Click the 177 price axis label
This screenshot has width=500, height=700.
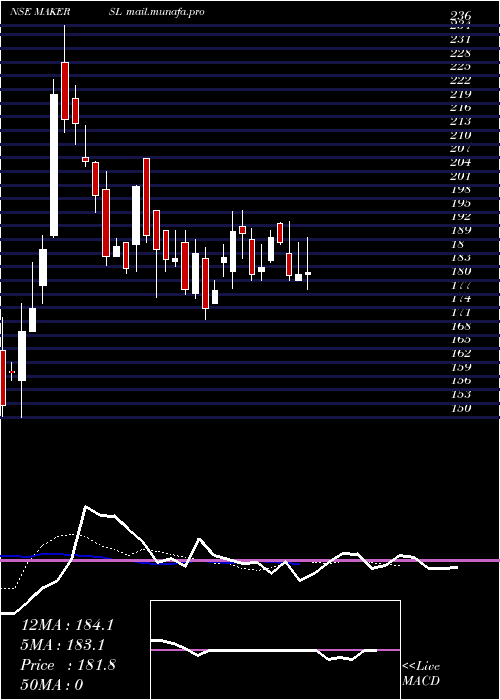pyautogui.click(x=461, y=285)
